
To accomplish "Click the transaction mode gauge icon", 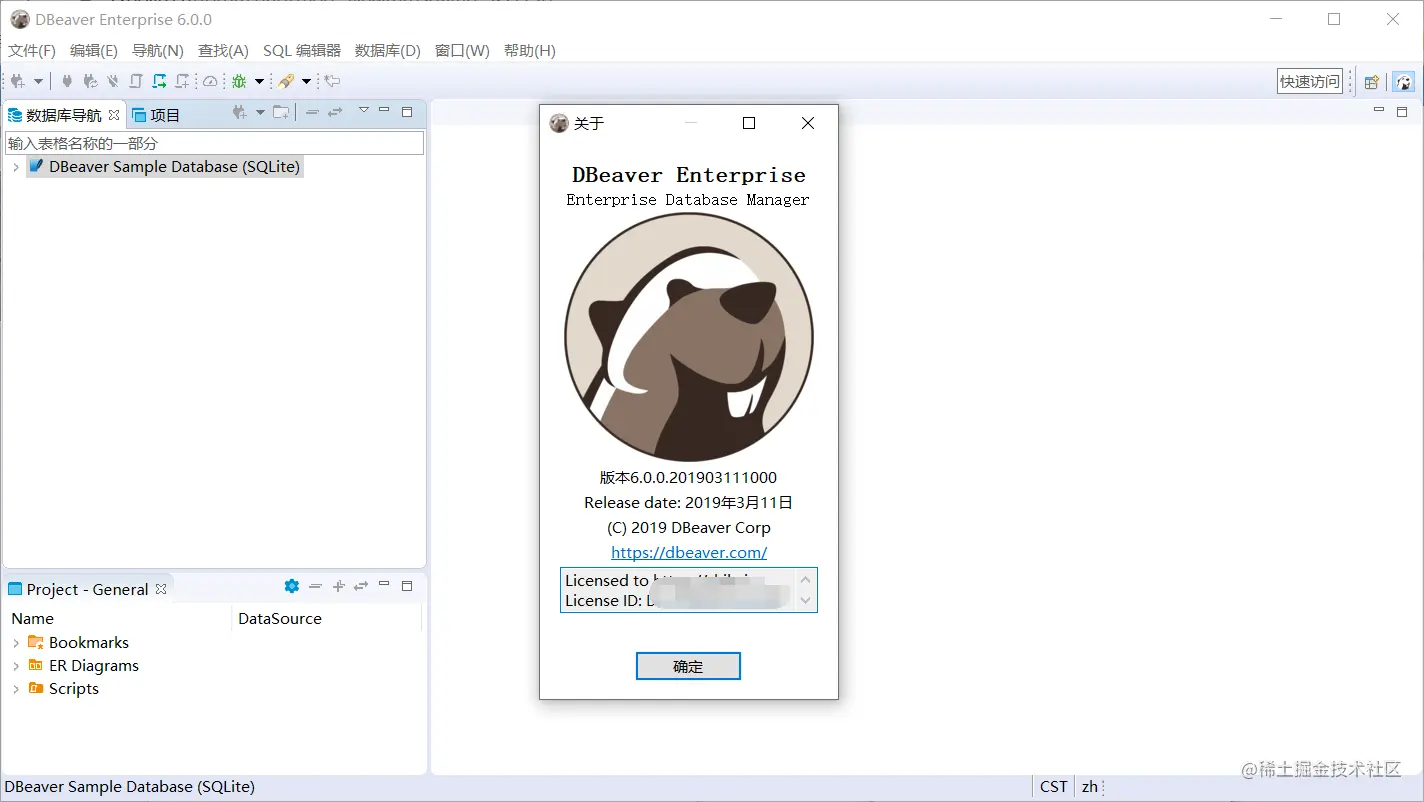I will point(210,80).
